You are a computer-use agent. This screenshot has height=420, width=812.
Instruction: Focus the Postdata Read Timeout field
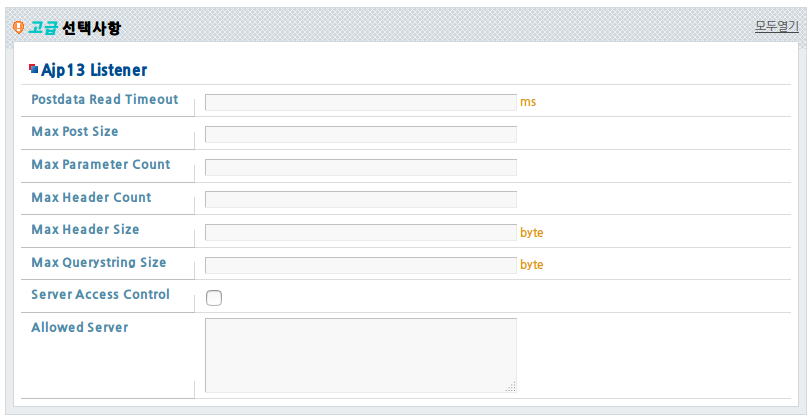click(361, 102)
